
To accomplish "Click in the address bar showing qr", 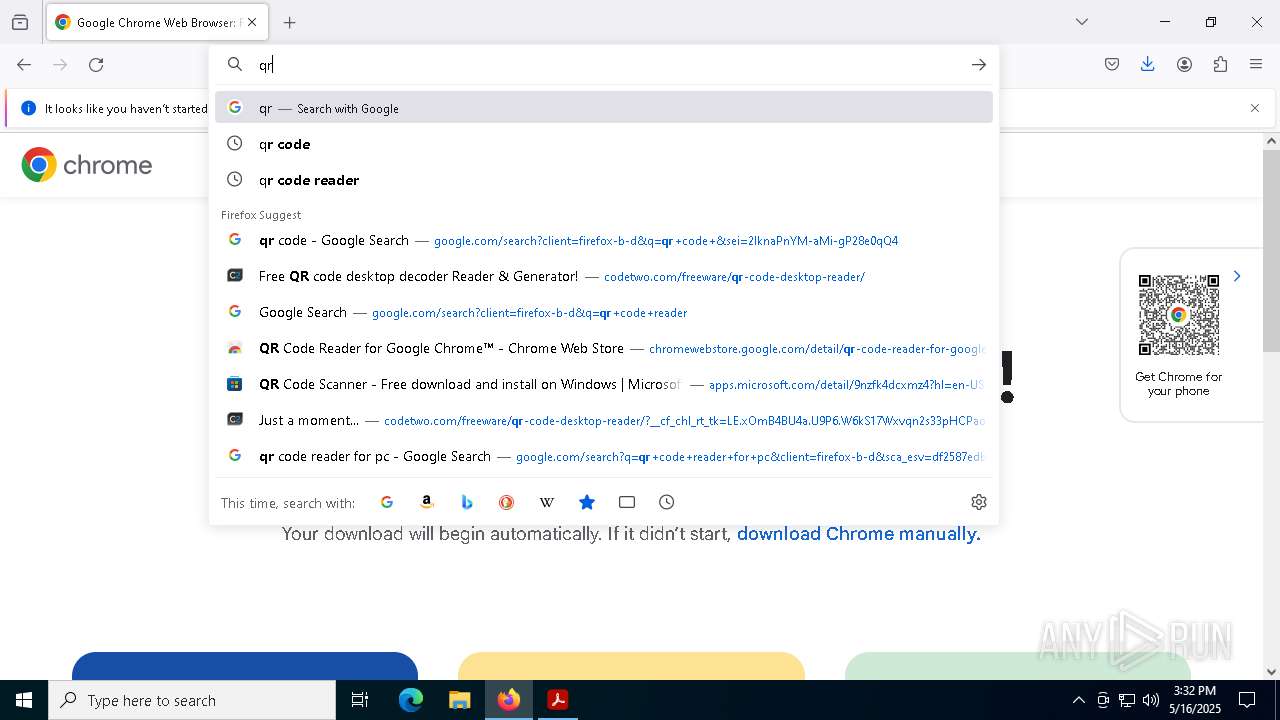I will point(604,65).
